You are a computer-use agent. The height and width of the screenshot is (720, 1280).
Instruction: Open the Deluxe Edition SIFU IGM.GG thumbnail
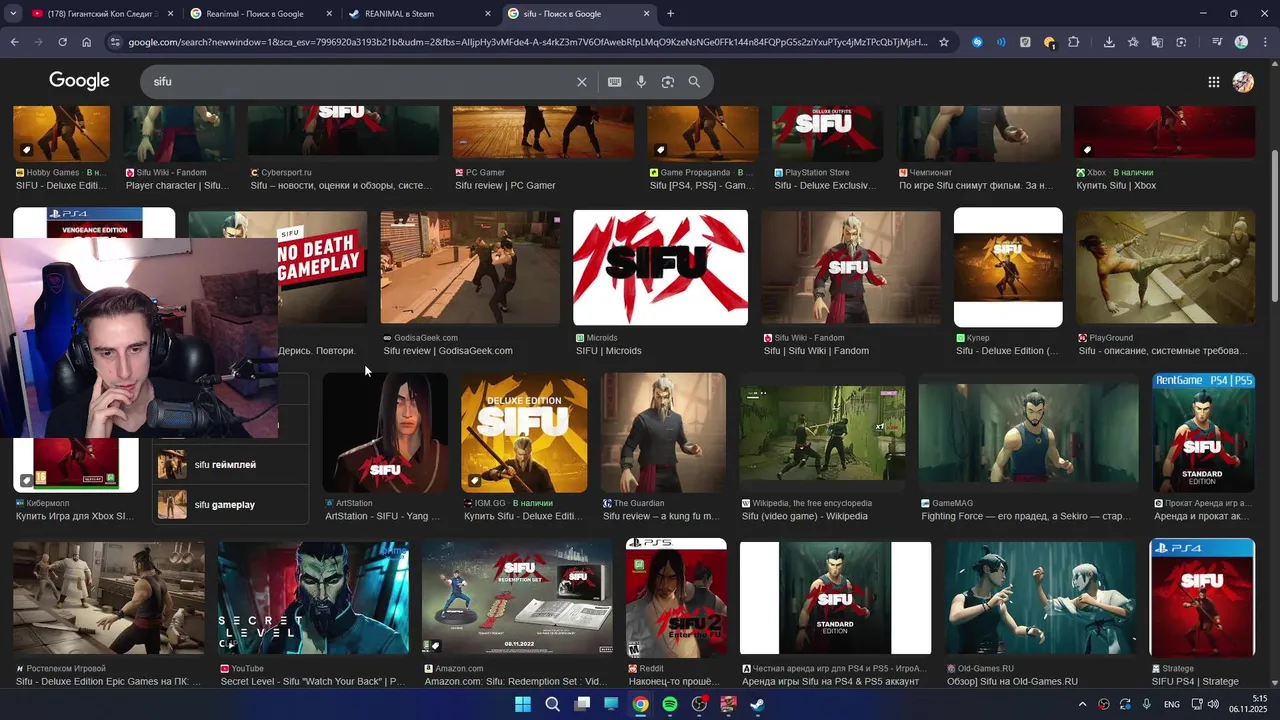pos(524,433)
